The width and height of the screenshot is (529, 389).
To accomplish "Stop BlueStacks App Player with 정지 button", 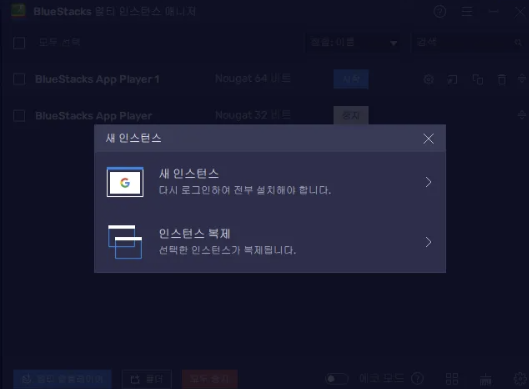I will coord(351,116).
